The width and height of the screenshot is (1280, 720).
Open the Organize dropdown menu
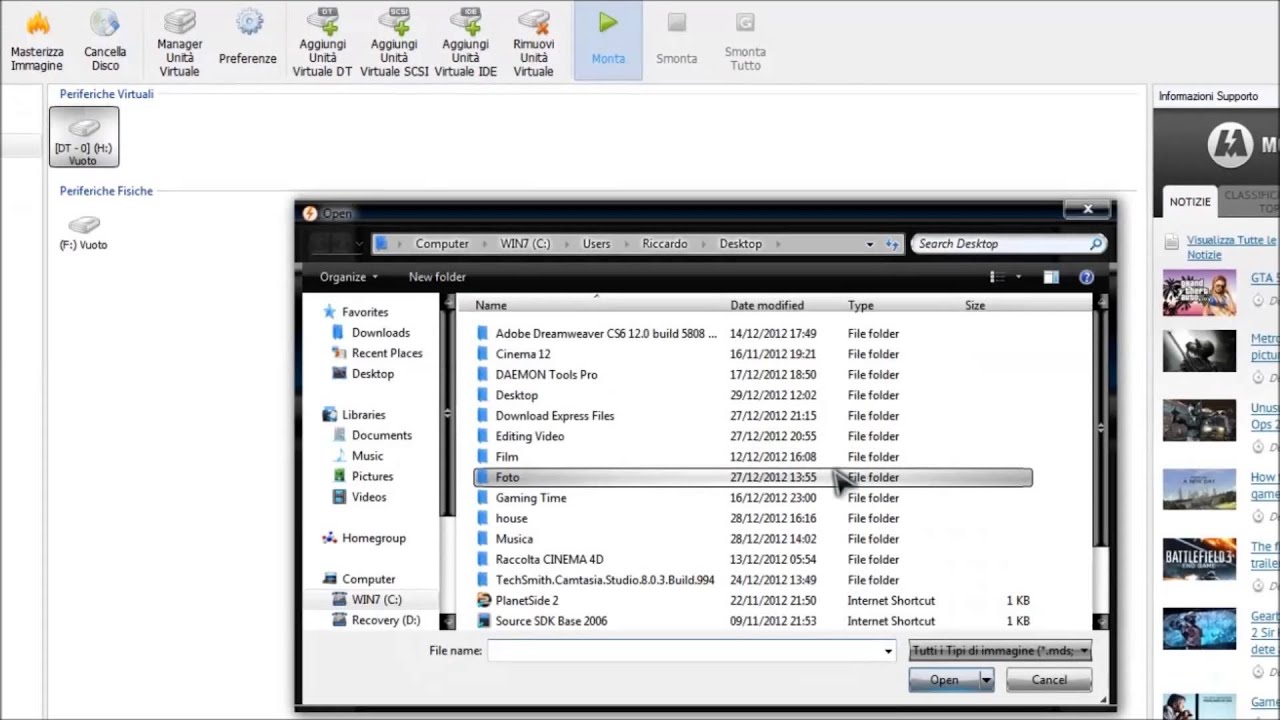pos(349,277)
